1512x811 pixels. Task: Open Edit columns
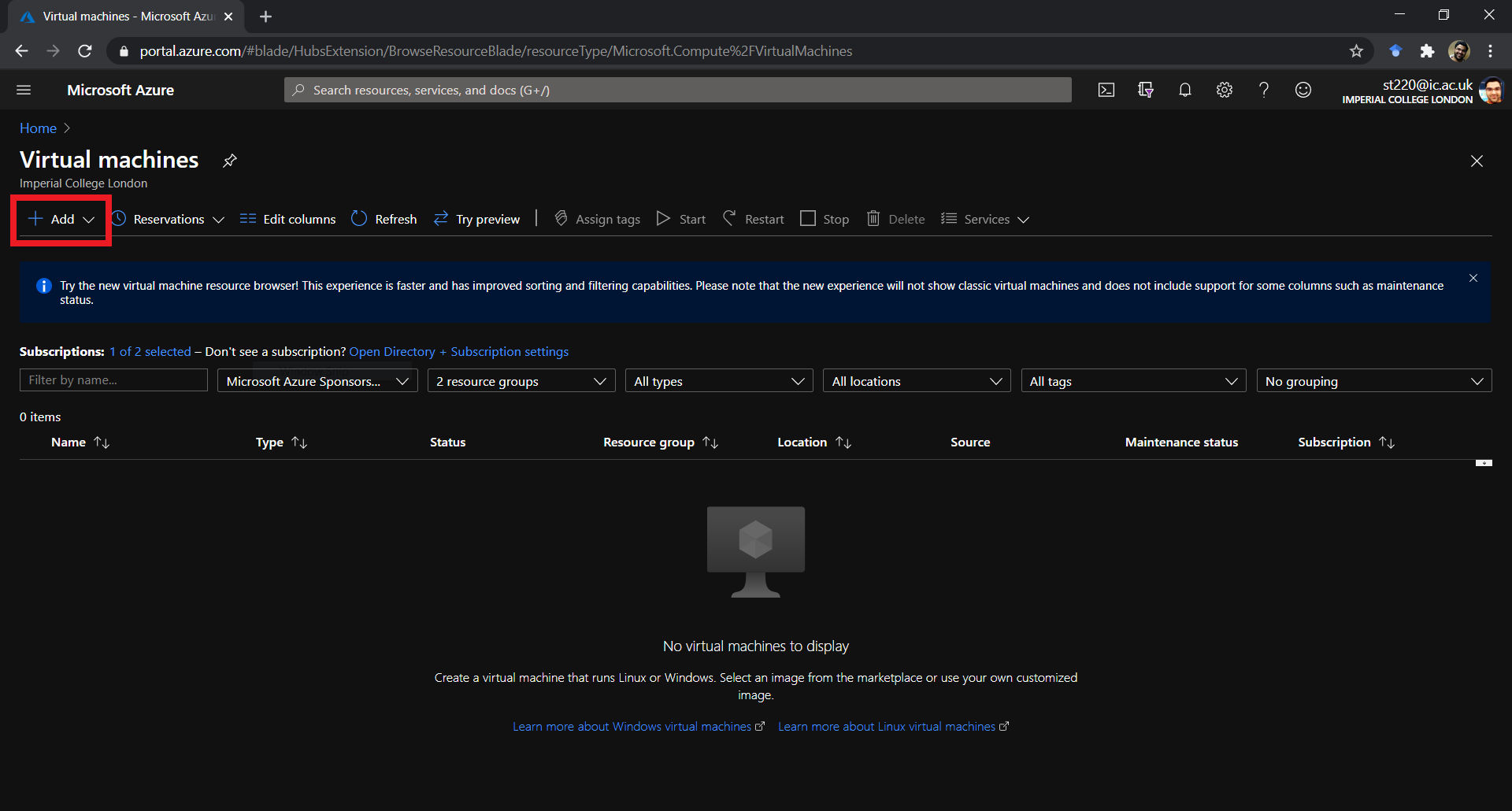(x=287, y=219)
